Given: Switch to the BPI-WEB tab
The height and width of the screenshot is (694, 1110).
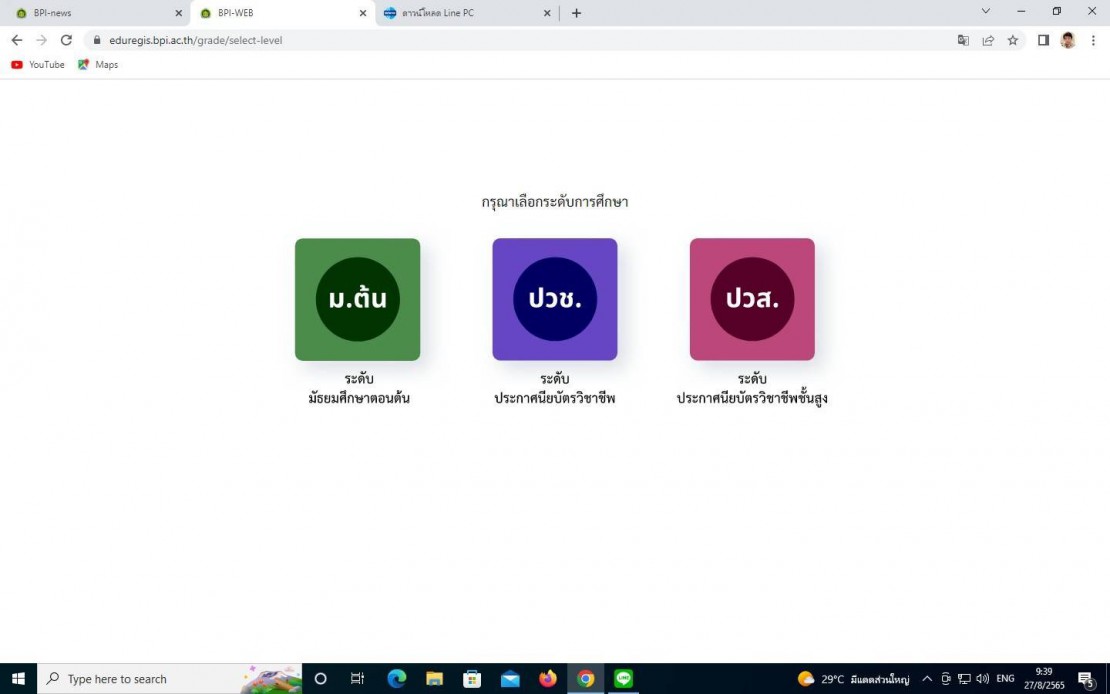Looking at the screenshot, I should tap(283, 13).
